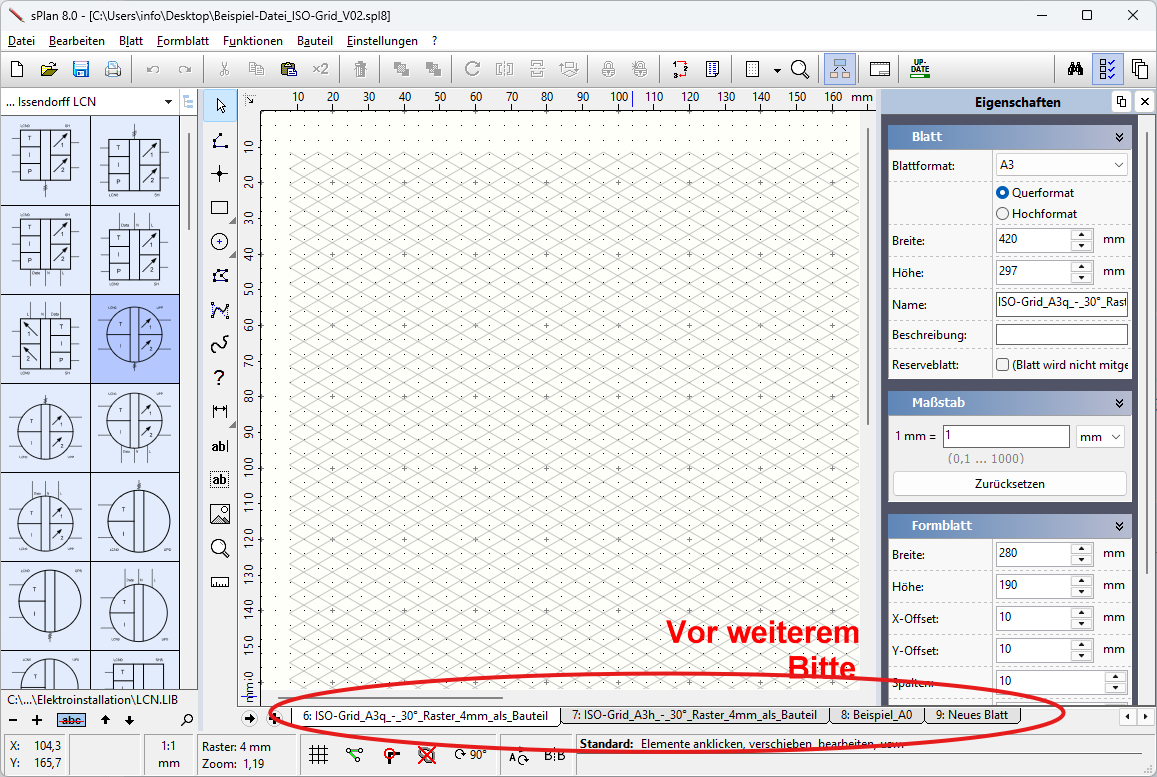The height and width of the screenshot is (777, 1157).
Task: Select the rectangle tool
Action: point(220,208)
